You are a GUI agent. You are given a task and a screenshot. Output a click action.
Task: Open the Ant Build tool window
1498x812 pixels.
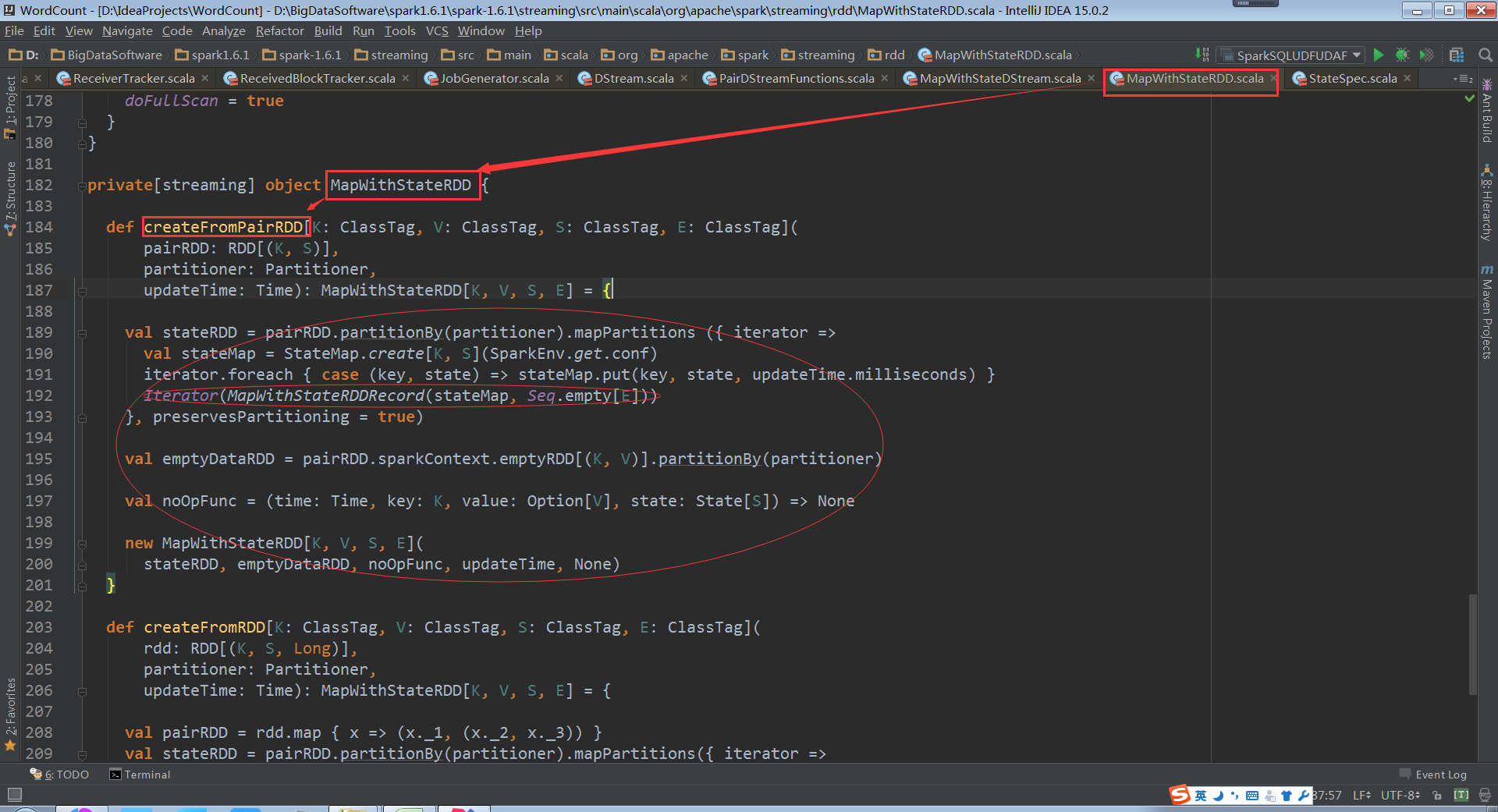(x=1486, y=111)
